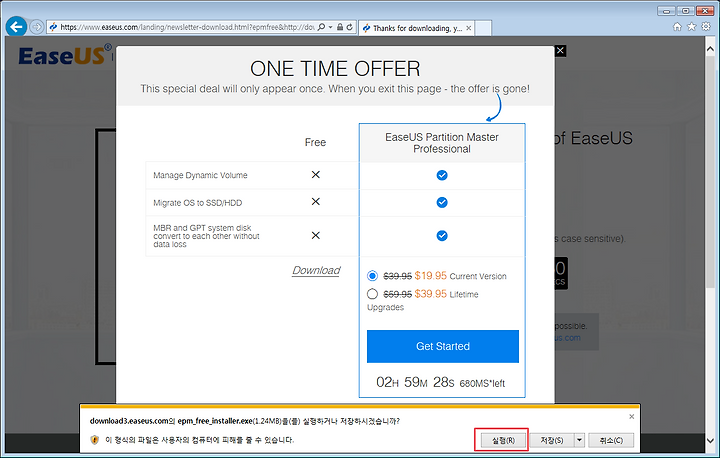Viewport: 720px width, 458px height.
Task: Click the refresh page icon
Action: [x=349, y=27]
